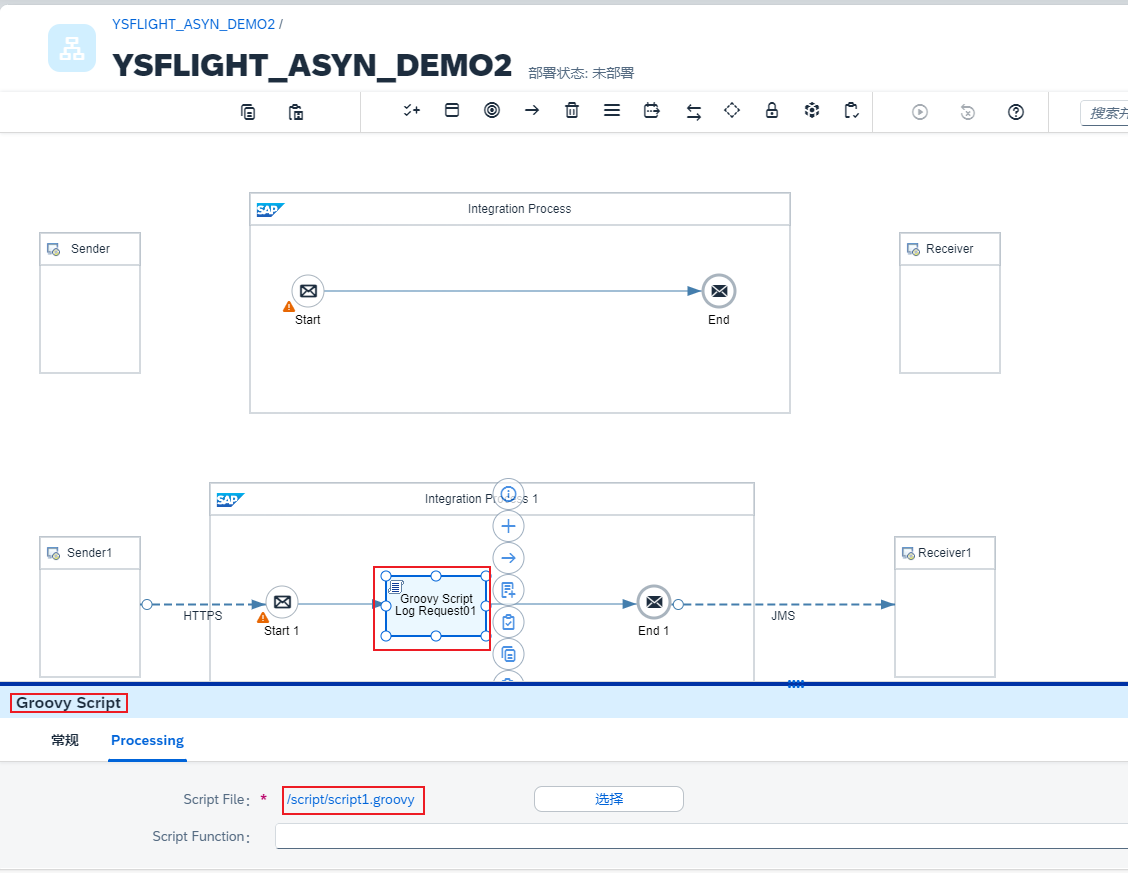This screenshot has height=873, width=1128.
Task: Click the Script Function input field
Action: point(700,836)
